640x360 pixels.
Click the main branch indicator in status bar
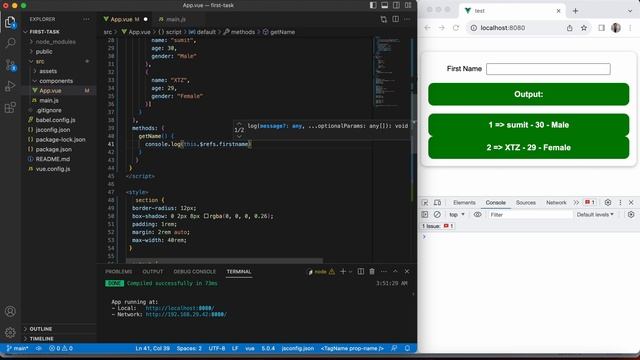point(18,348)
